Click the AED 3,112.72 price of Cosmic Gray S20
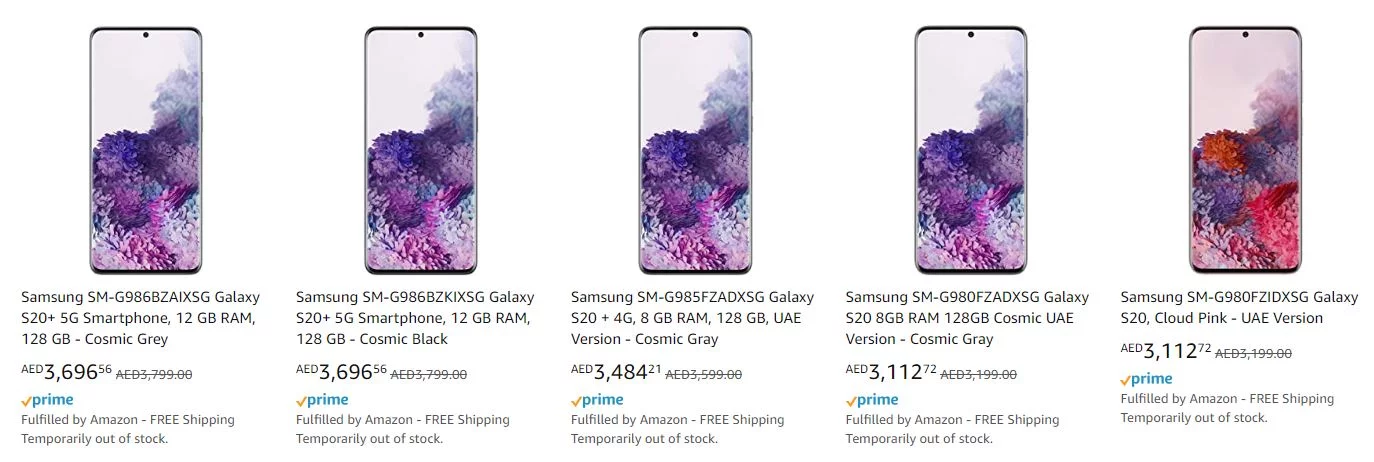The image size is (1374, 462). (891, 373)
